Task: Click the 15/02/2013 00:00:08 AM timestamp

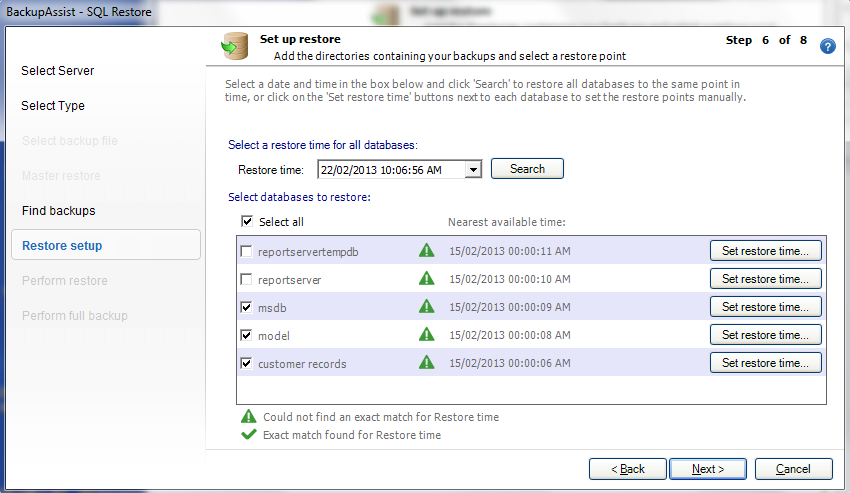Action: click(x=510, y=335)
